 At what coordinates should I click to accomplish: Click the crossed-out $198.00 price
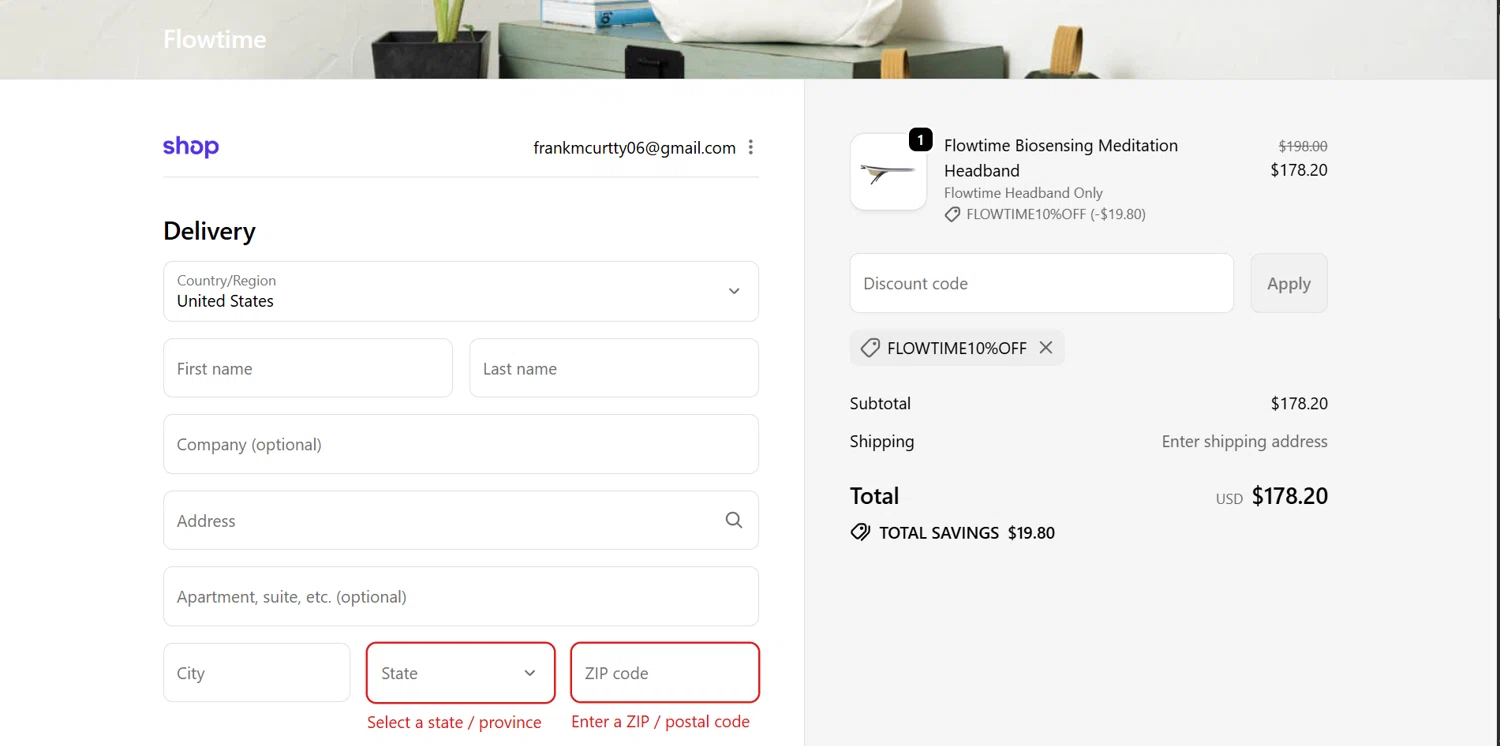[x=1303, y=146]
